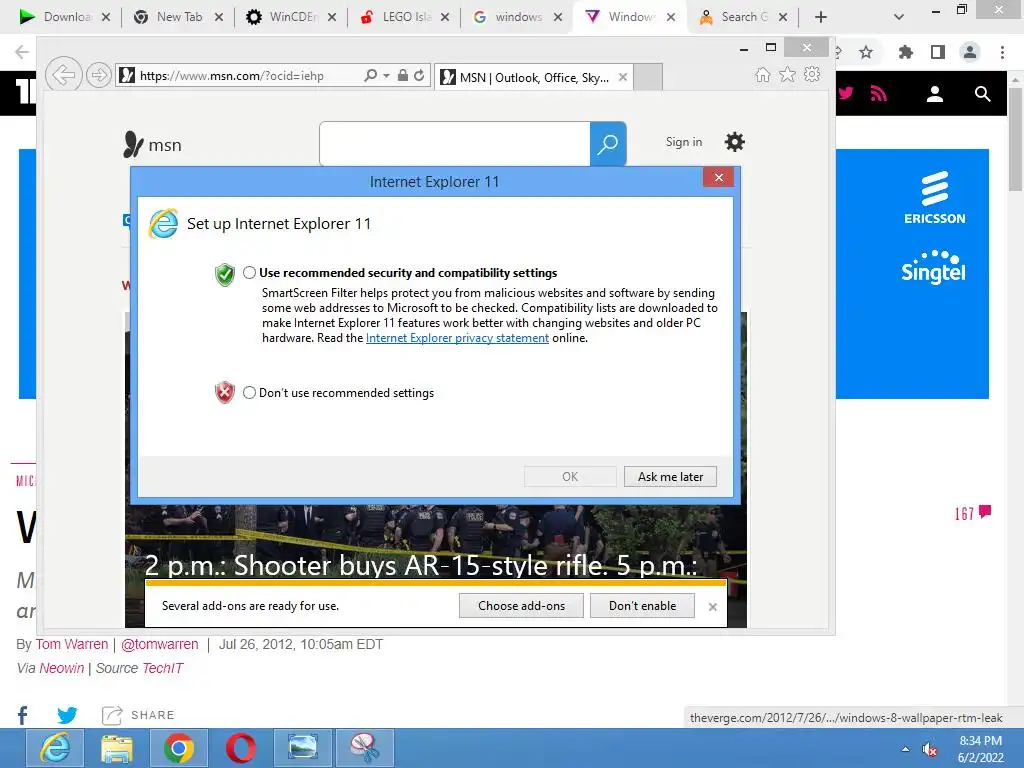This screenshot has height=768, width=1024.
Task: Refresh the page in Internet Explorer
Action: [x=419, y=75]
